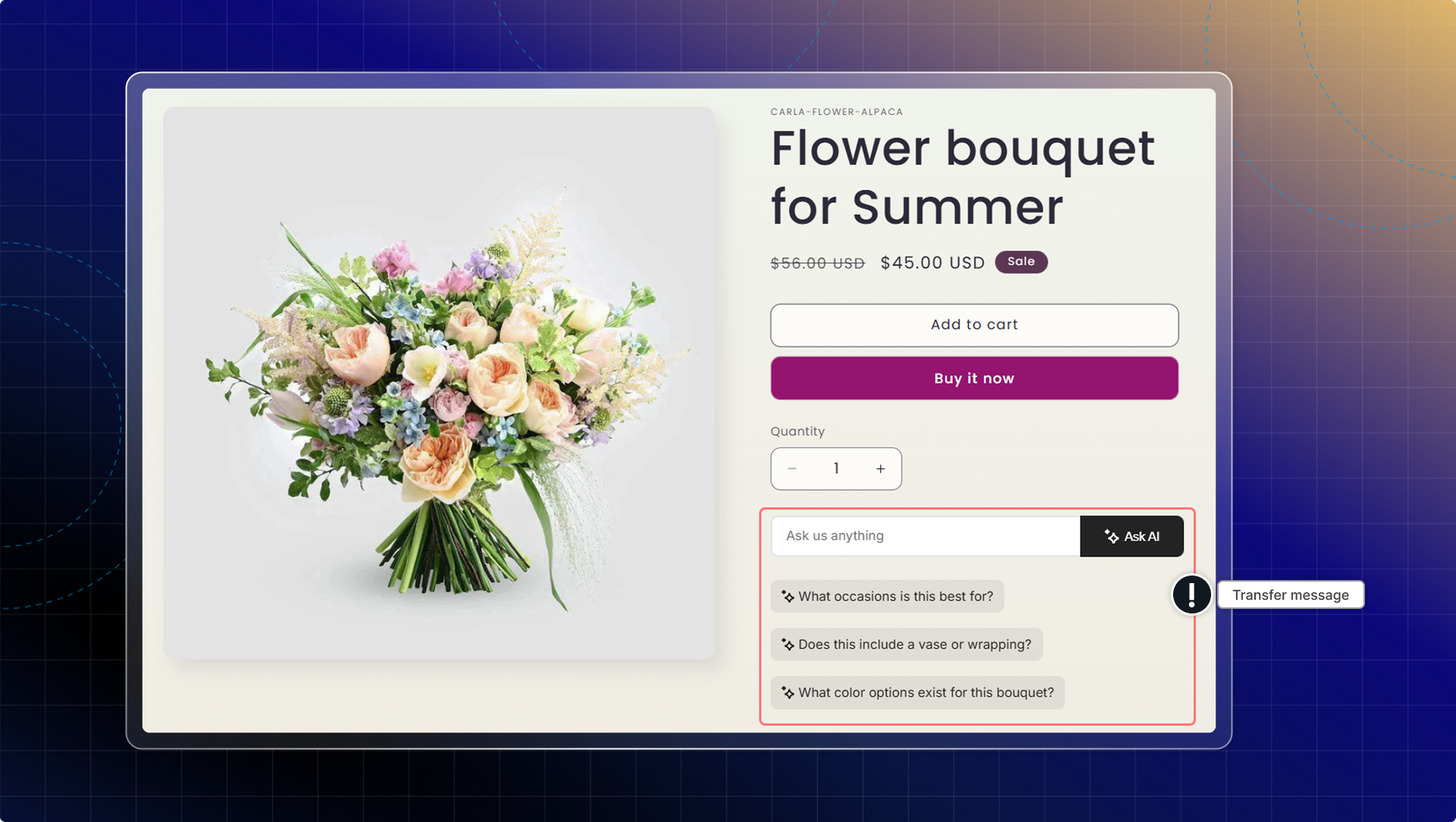Click sparkle icon beside occasions question

pos(788,597)
